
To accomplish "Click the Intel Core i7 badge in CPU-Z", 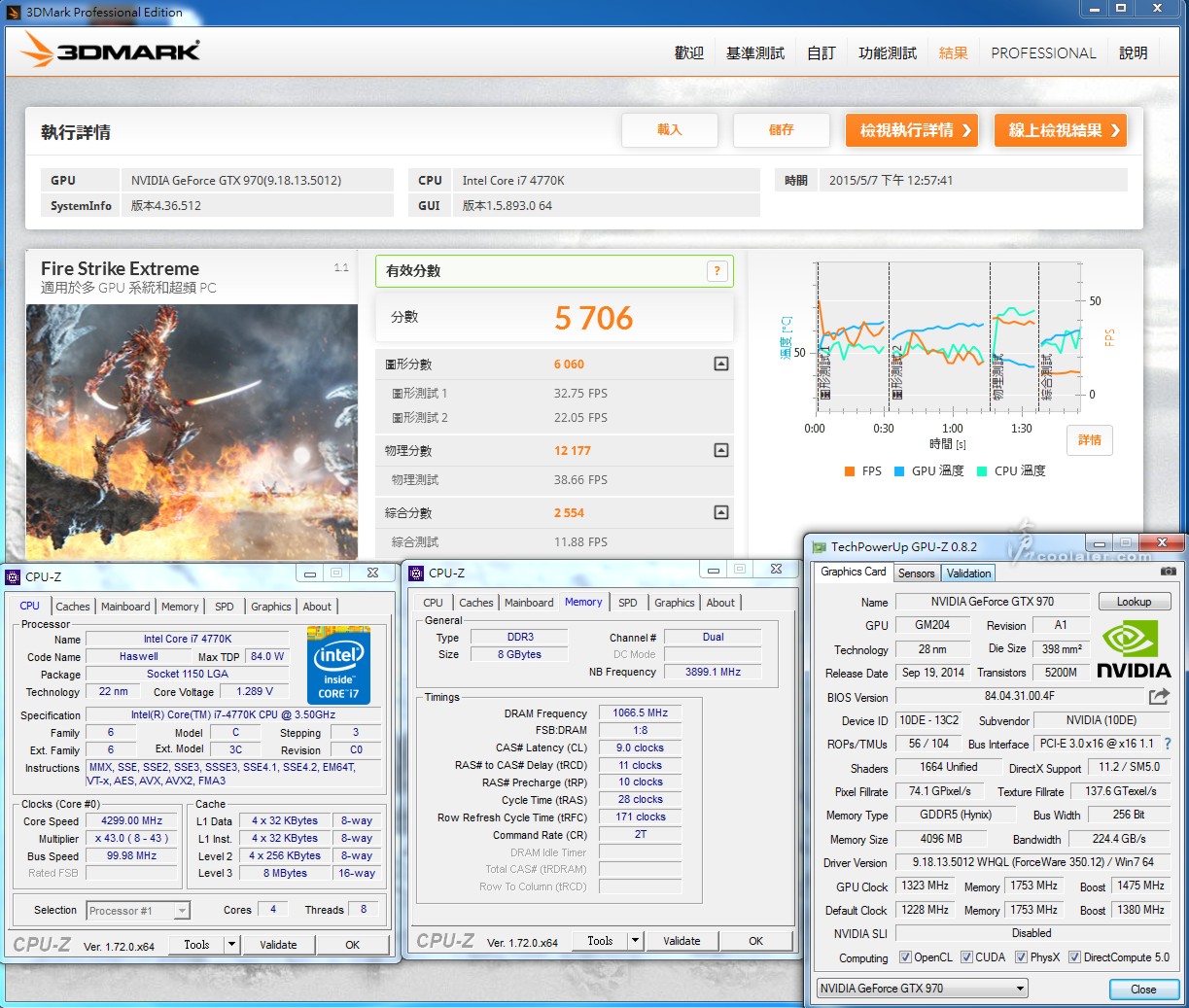I will tap(338, 665).
